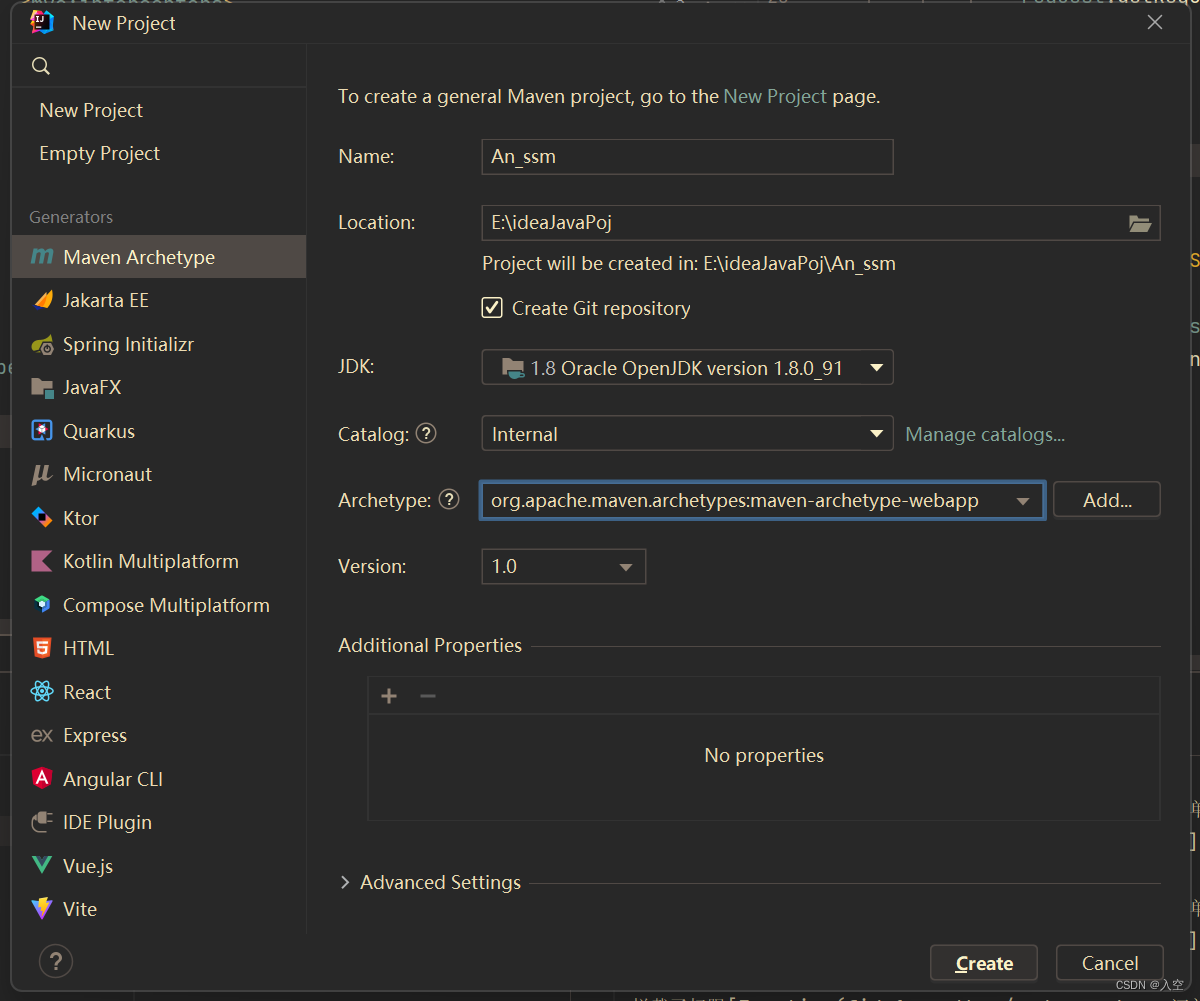
Task: Click the Ktor generator icon
Action: pyautogui.click(x=42, y=518)
